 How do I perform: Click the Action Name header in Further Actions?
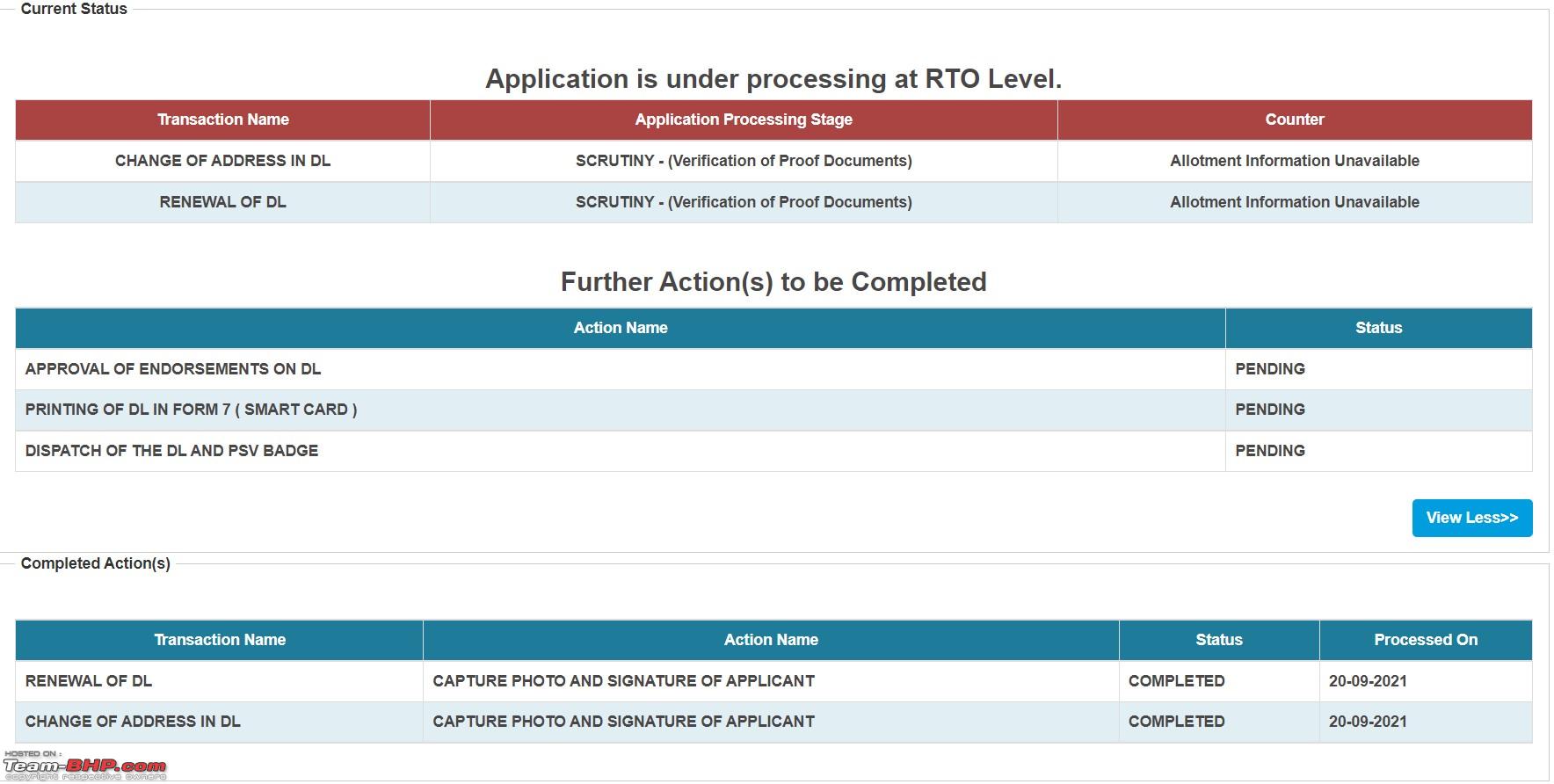click(x=621, y=328)
